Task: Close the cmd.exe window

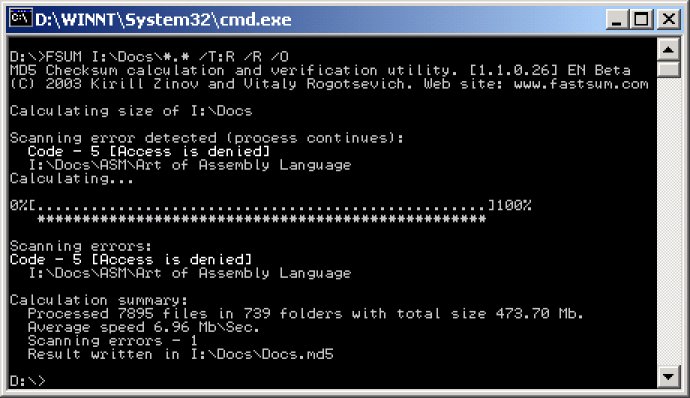Action: click(x=668, y=19)
